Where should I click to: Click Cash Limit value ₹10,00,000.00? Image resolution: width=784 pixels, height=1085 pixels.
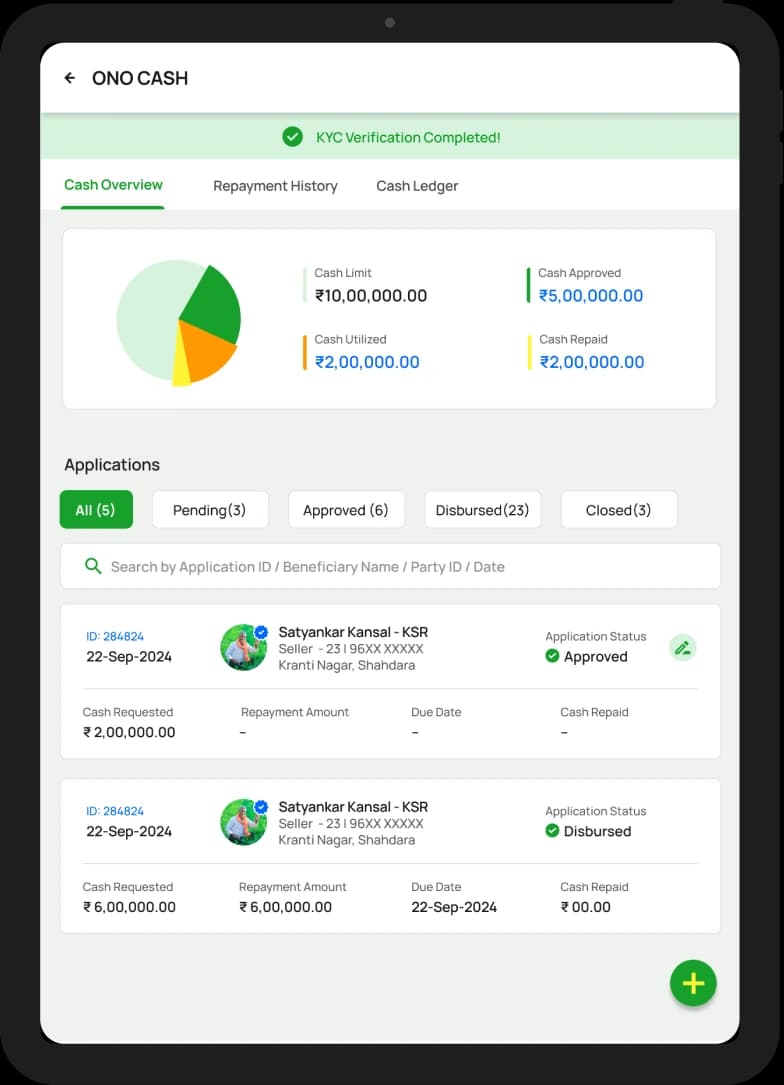[371, 295]
